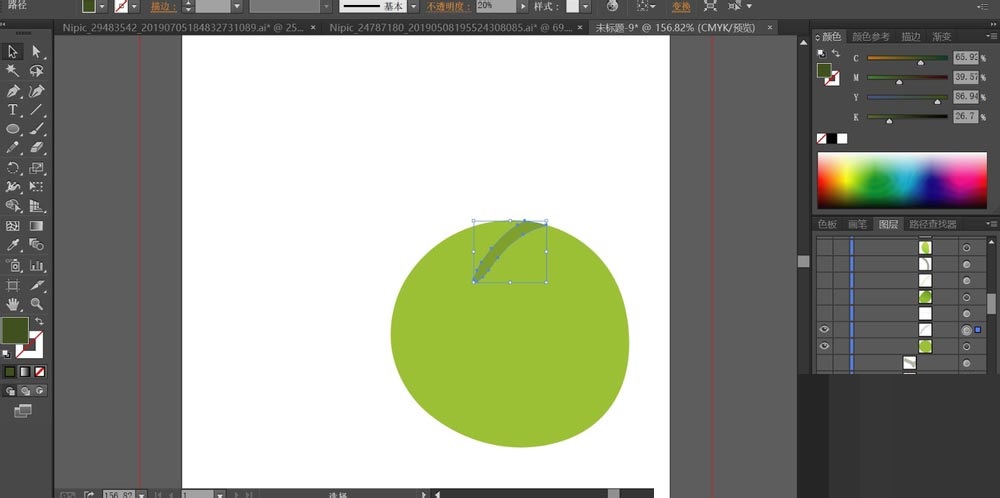Select the Rotate tool

(13, 168)
